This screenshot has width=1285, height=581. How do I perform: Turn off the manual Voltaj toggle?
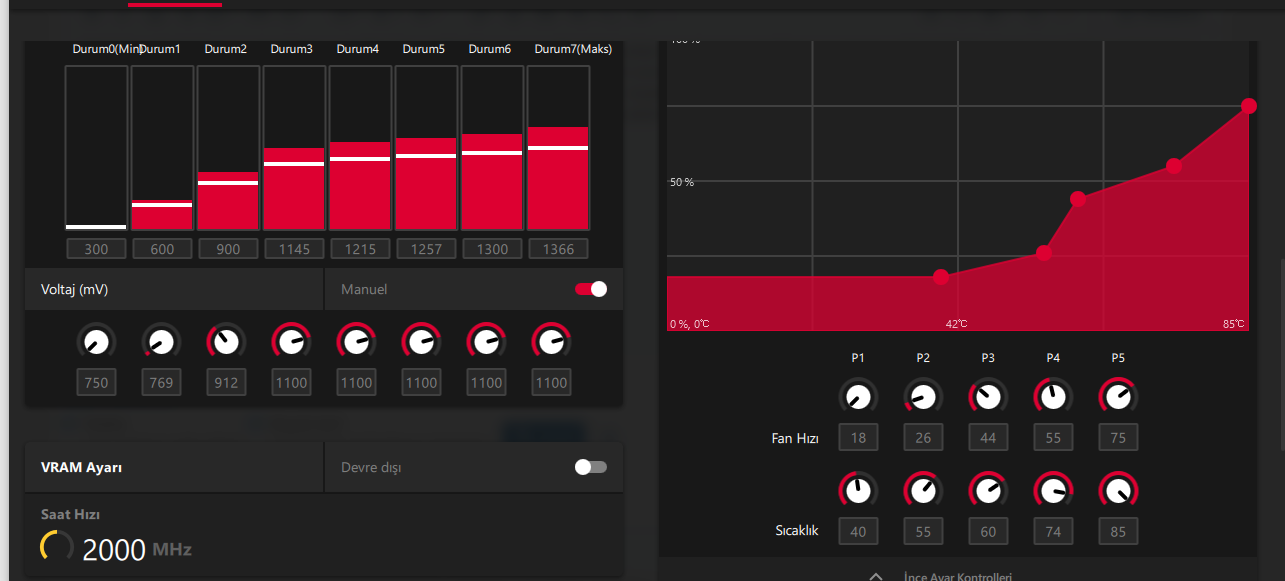click(x=590, y=289)
